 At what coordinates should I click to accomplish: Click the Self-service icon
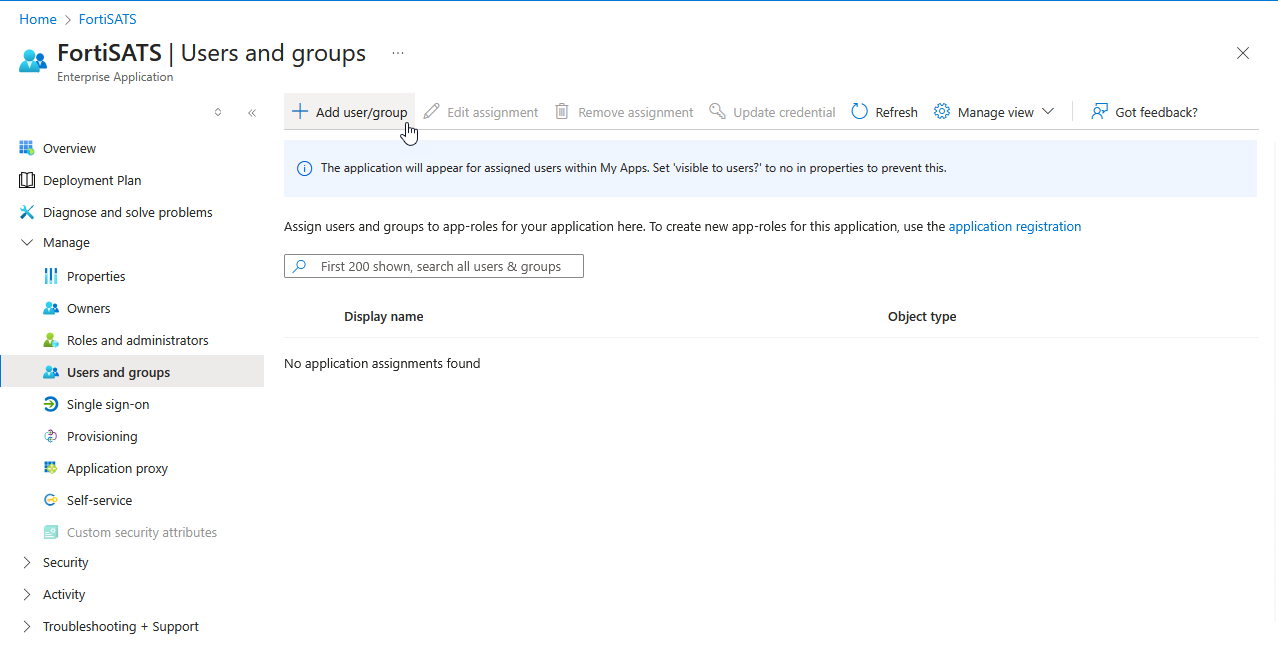coord(51,500)
